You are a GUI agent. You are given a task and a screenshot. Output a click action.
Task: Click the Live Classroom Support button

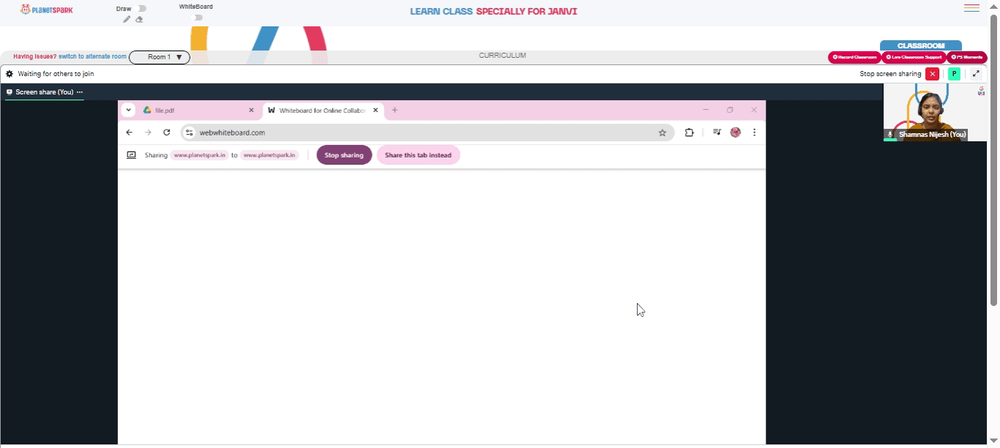pos(913,57)
